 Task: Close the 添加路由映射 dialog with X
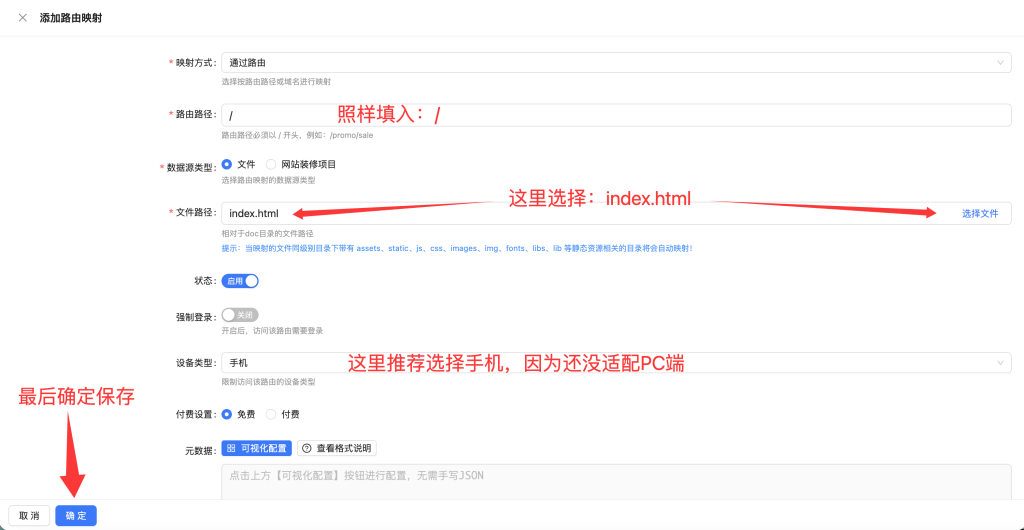22,18
